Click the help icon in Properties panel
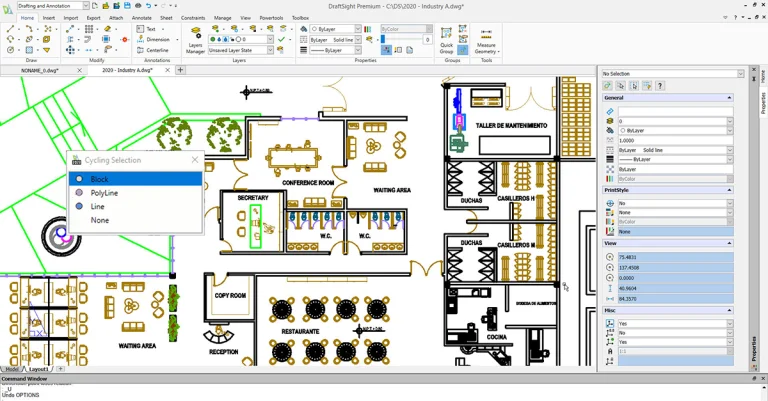 660,86
